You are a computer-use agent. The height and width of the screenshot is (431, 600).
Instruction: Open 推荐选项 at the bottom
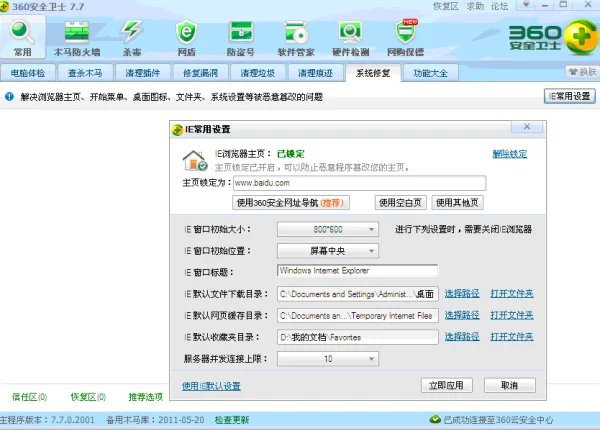146,397
